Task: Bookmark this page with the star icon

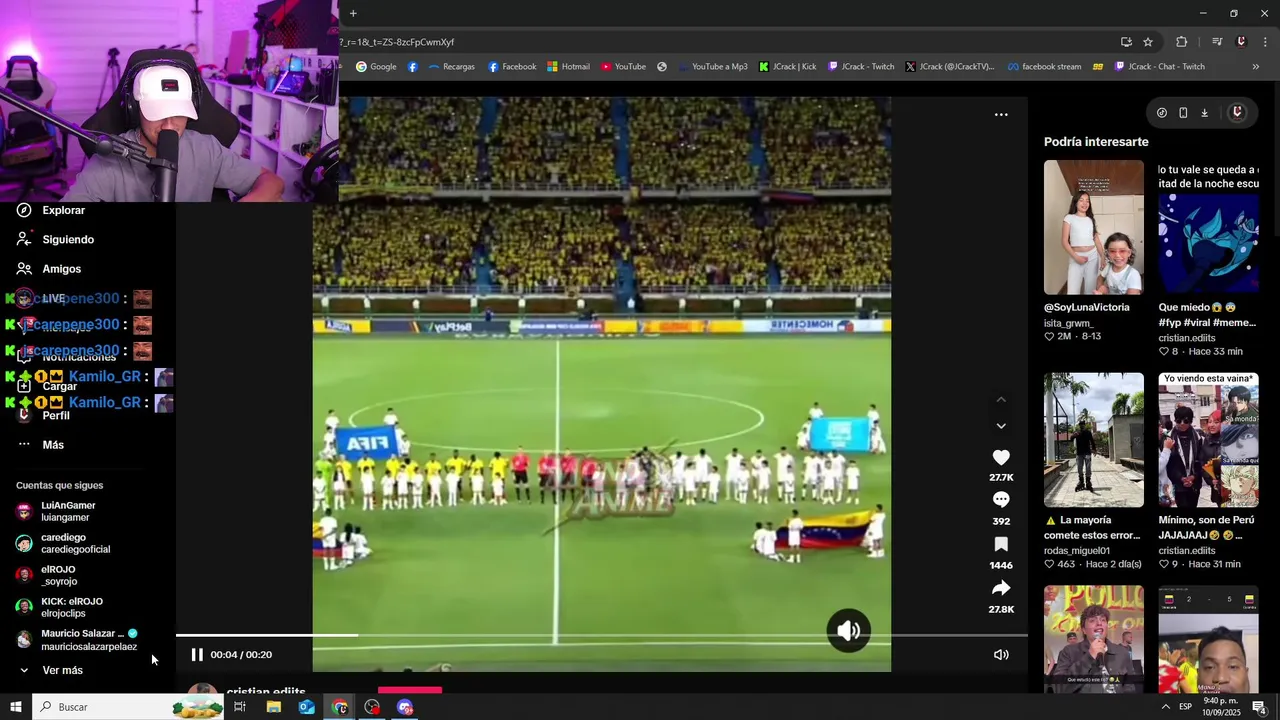Action: [1148, 42]
